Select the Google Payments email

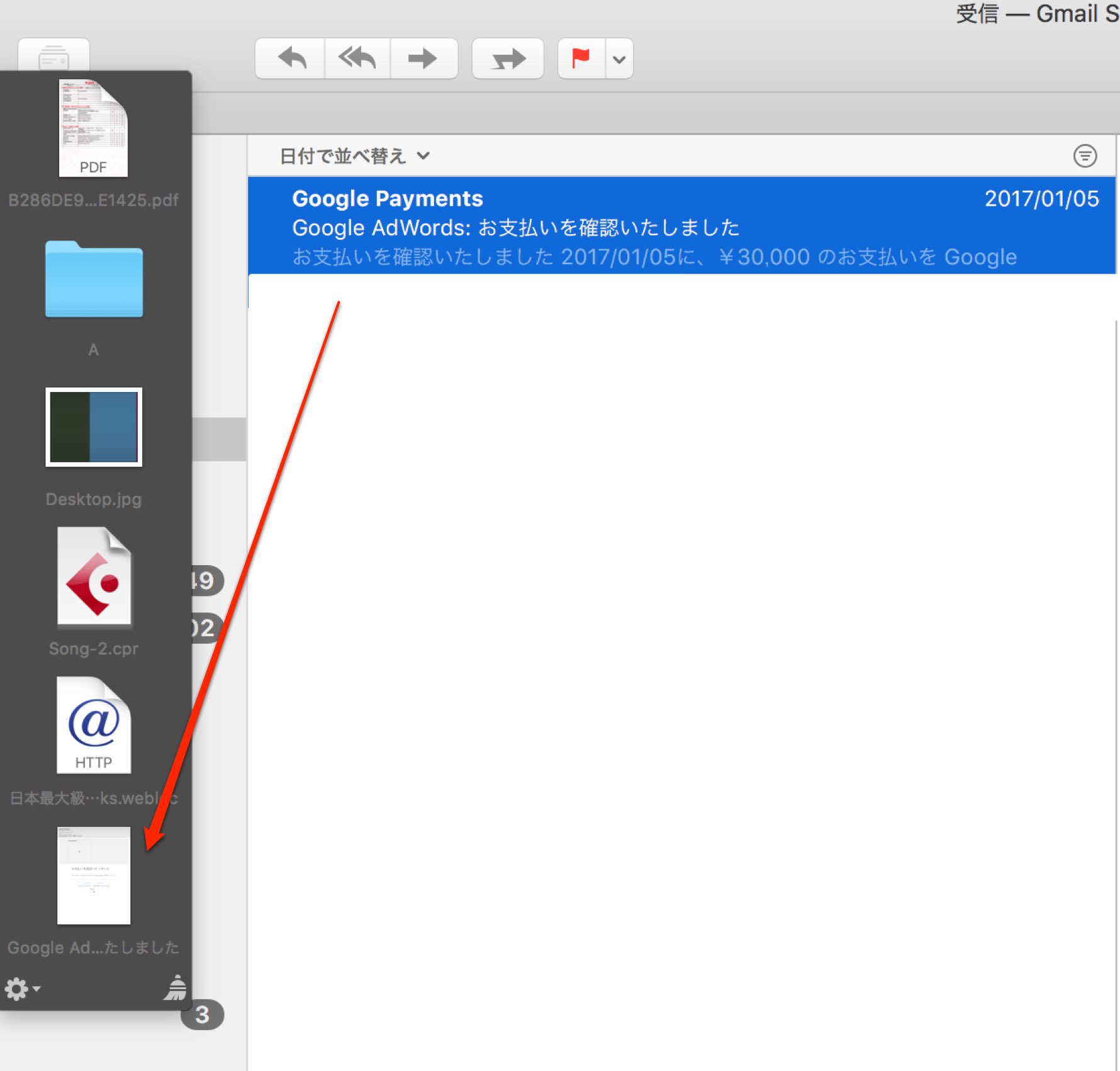[681, 226]
